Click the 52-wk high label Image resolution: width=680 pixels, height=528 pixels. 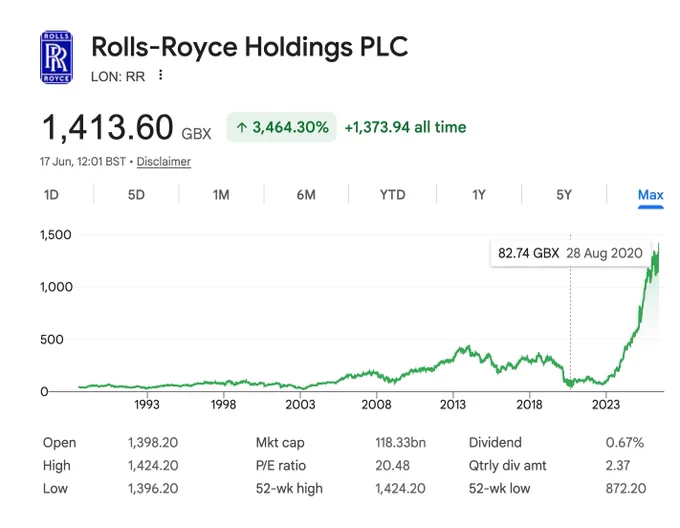(289, 489)
